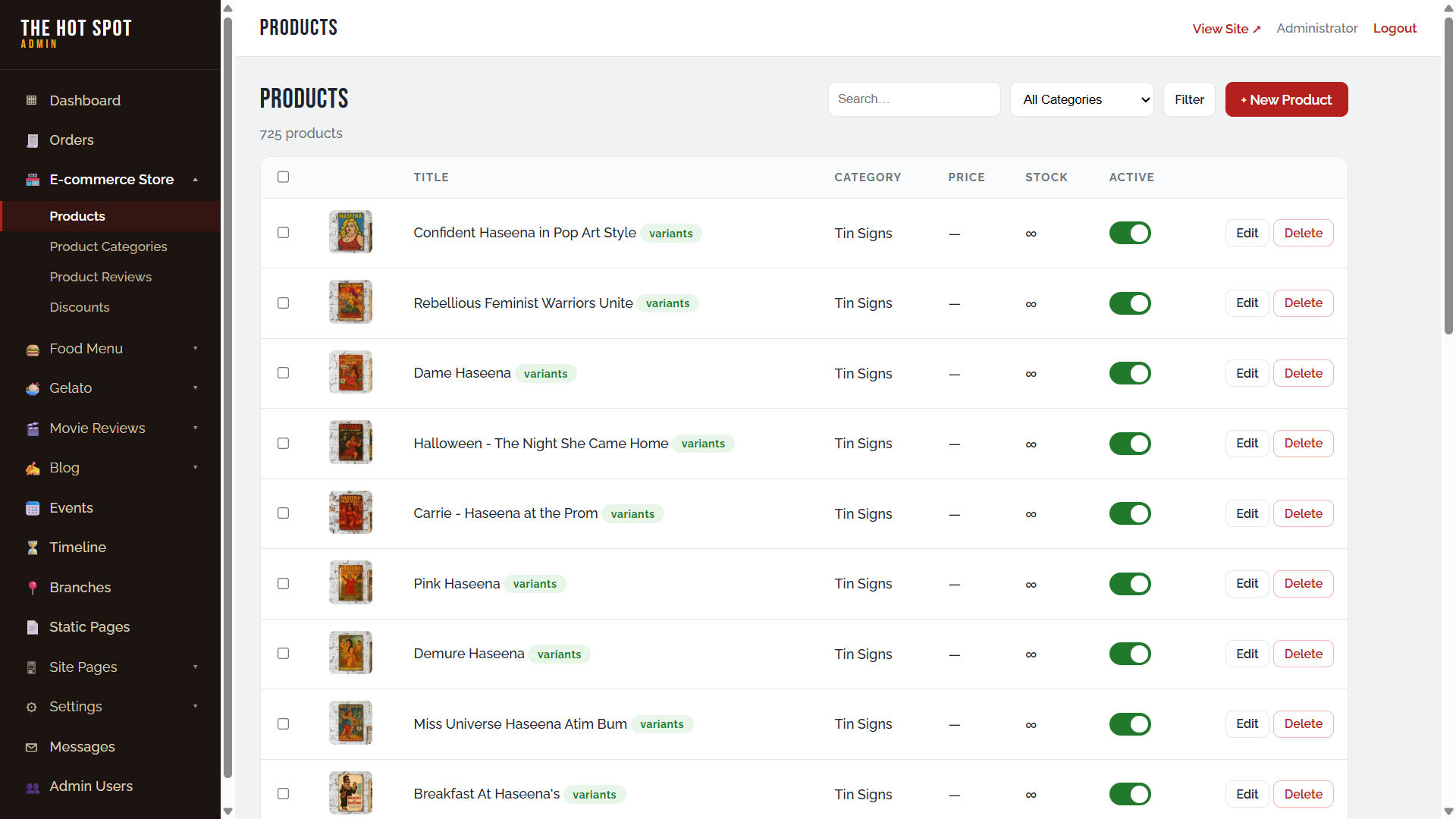The height and width of the screenshot is (819, 1456).
Task: Delete Rebellious Feminist Warriors Unite product
Action: coord(1303,303)
